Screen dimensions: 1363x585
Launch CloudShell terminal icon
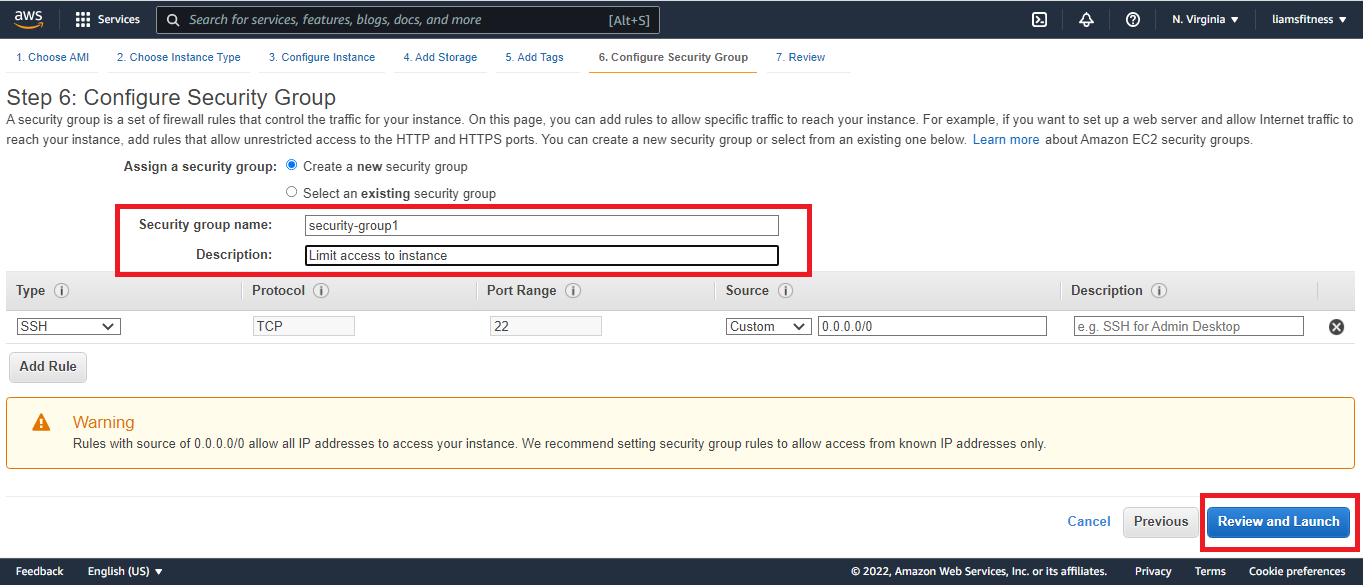[x=1039, y=19]
